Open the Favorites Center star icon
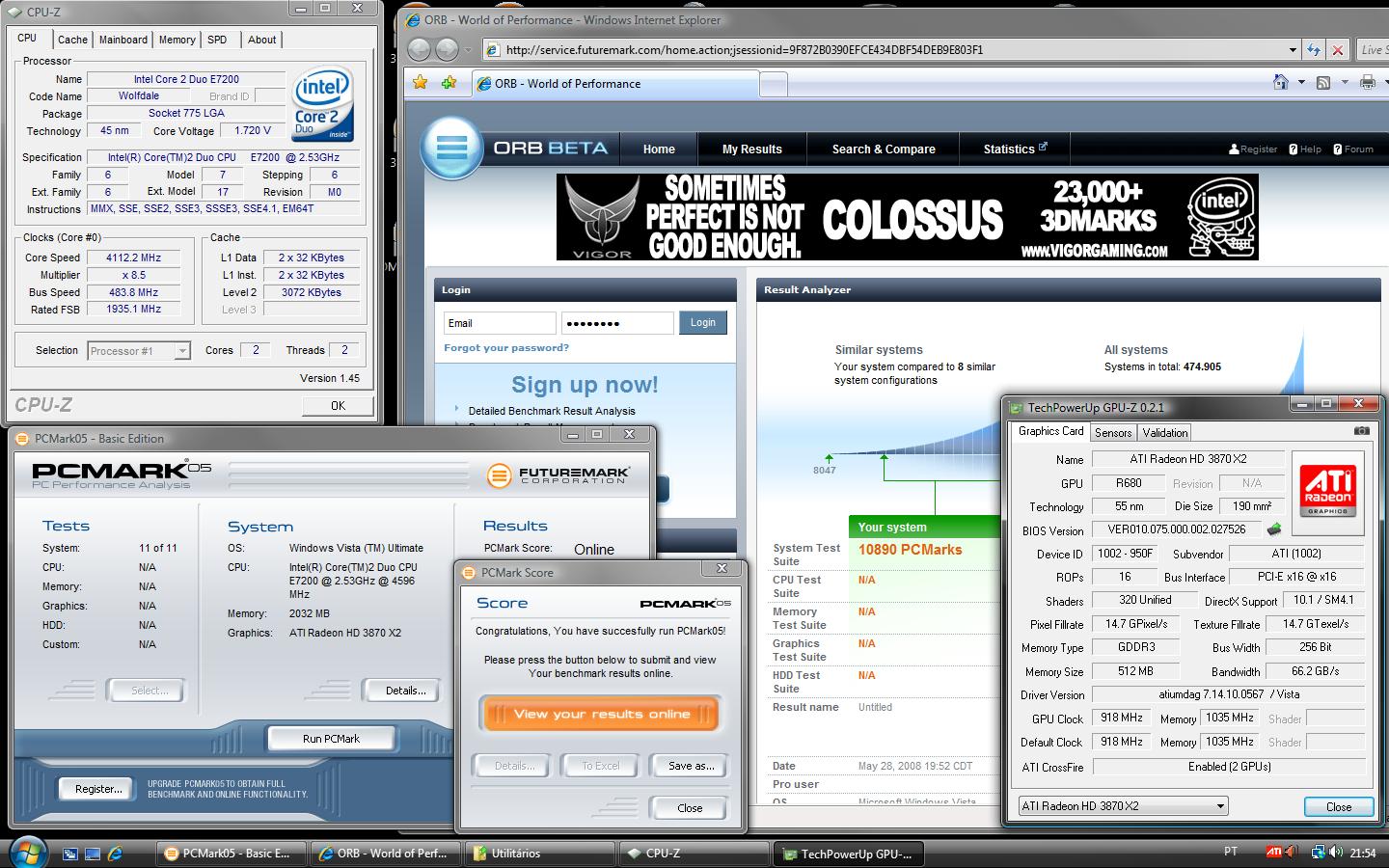Image resolution: width=1389 pixels, height=868 pixels. (x=421, y=83)
